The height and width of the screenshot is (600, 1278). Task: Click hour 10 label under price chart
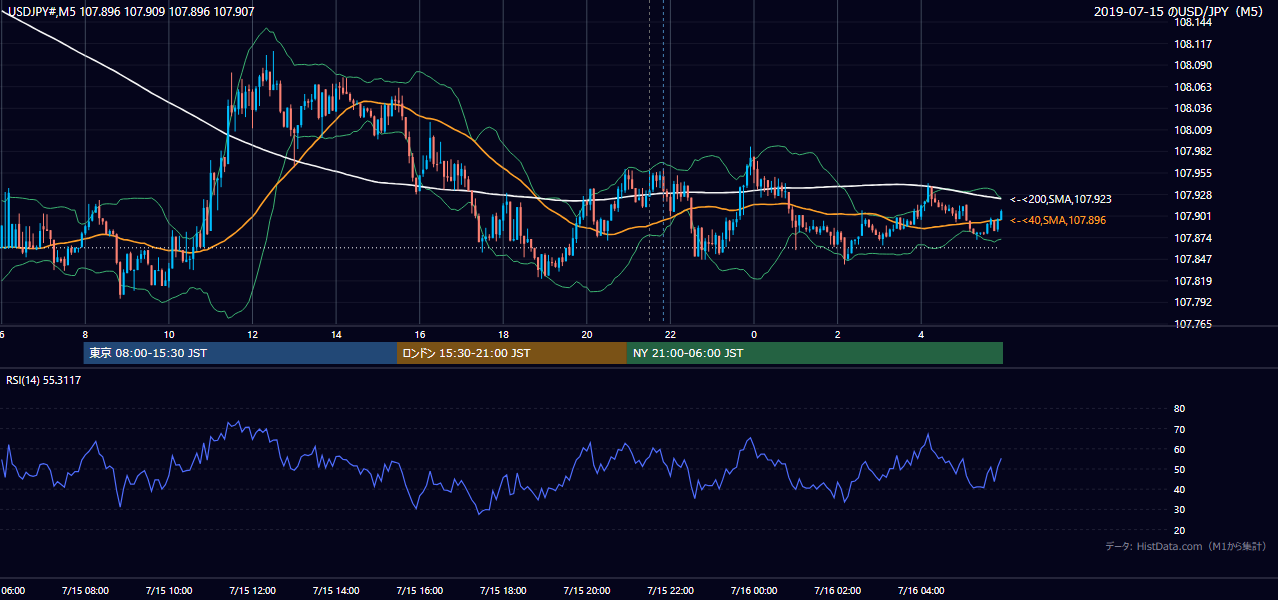click(x=169, y=334)
